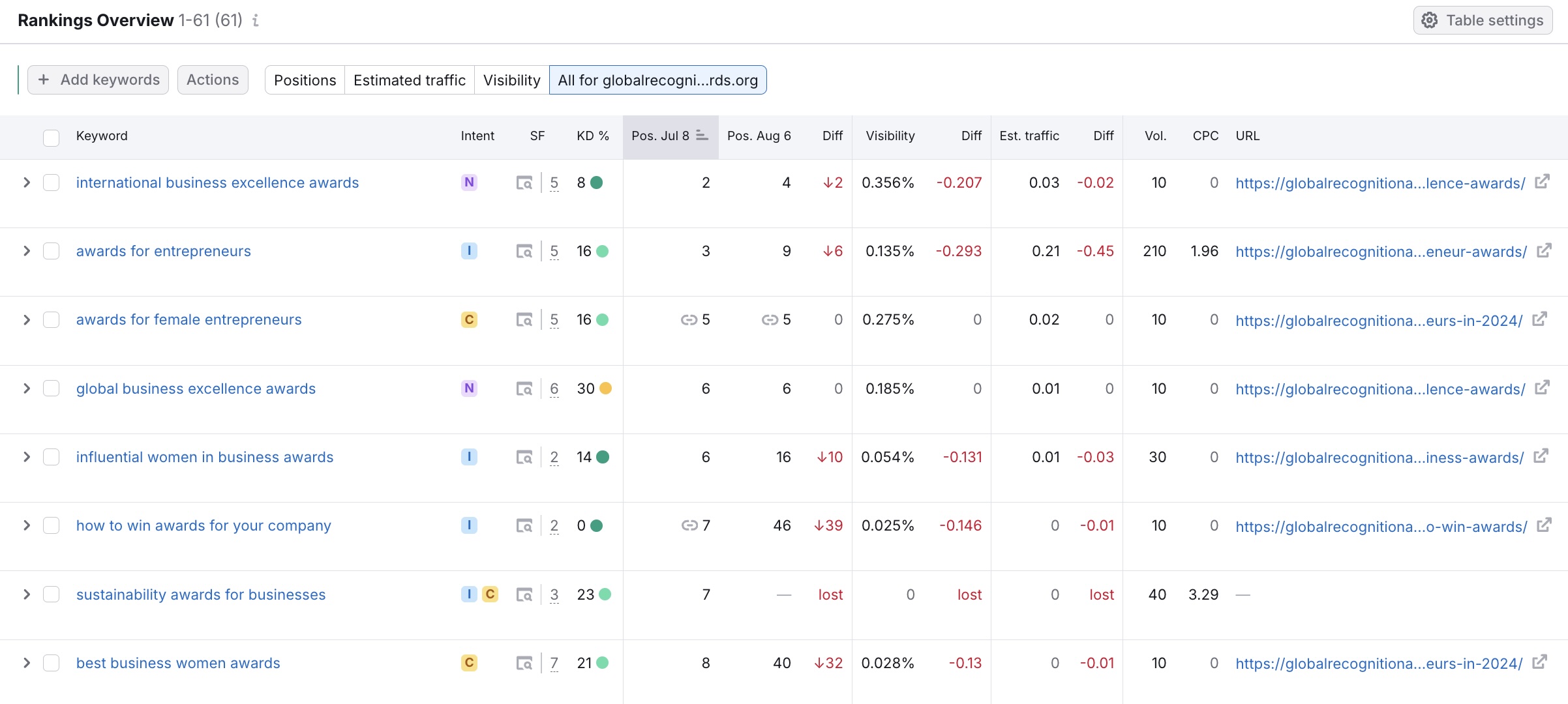This screenshot has width=1568, height=704.
Task: Click the C intent badge for sustainability awards for businesses
Action: point(490,594)
